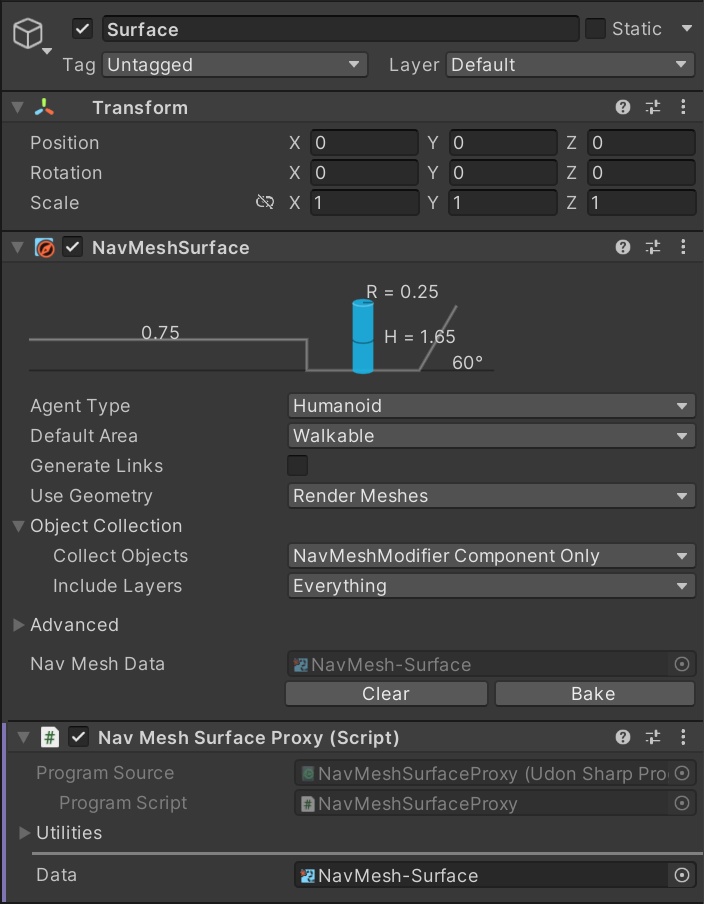Screen dimensions: 704x904
Task: Disable the NavMeshSurface component checkbox
Action: tap(71, 247)
